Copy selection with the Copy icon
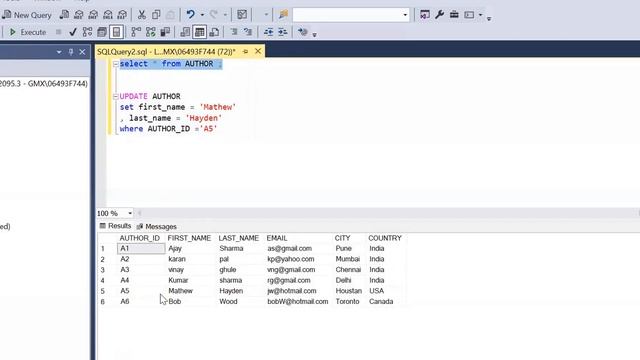Viewport: 640px width, 360px height. (156, 15)
